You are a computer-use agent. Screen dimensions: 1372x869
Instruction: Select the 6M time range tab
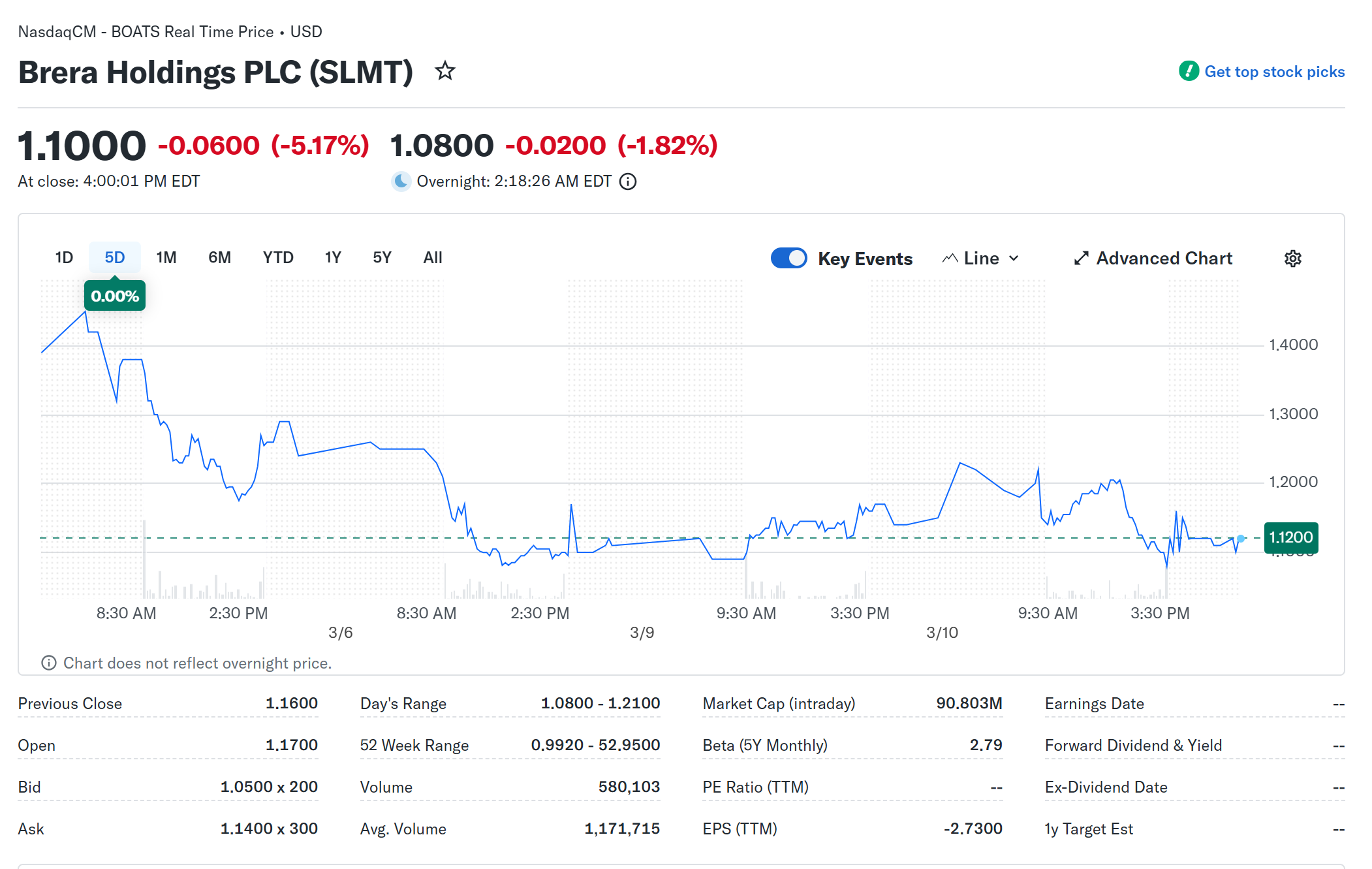tap(219, 258)
